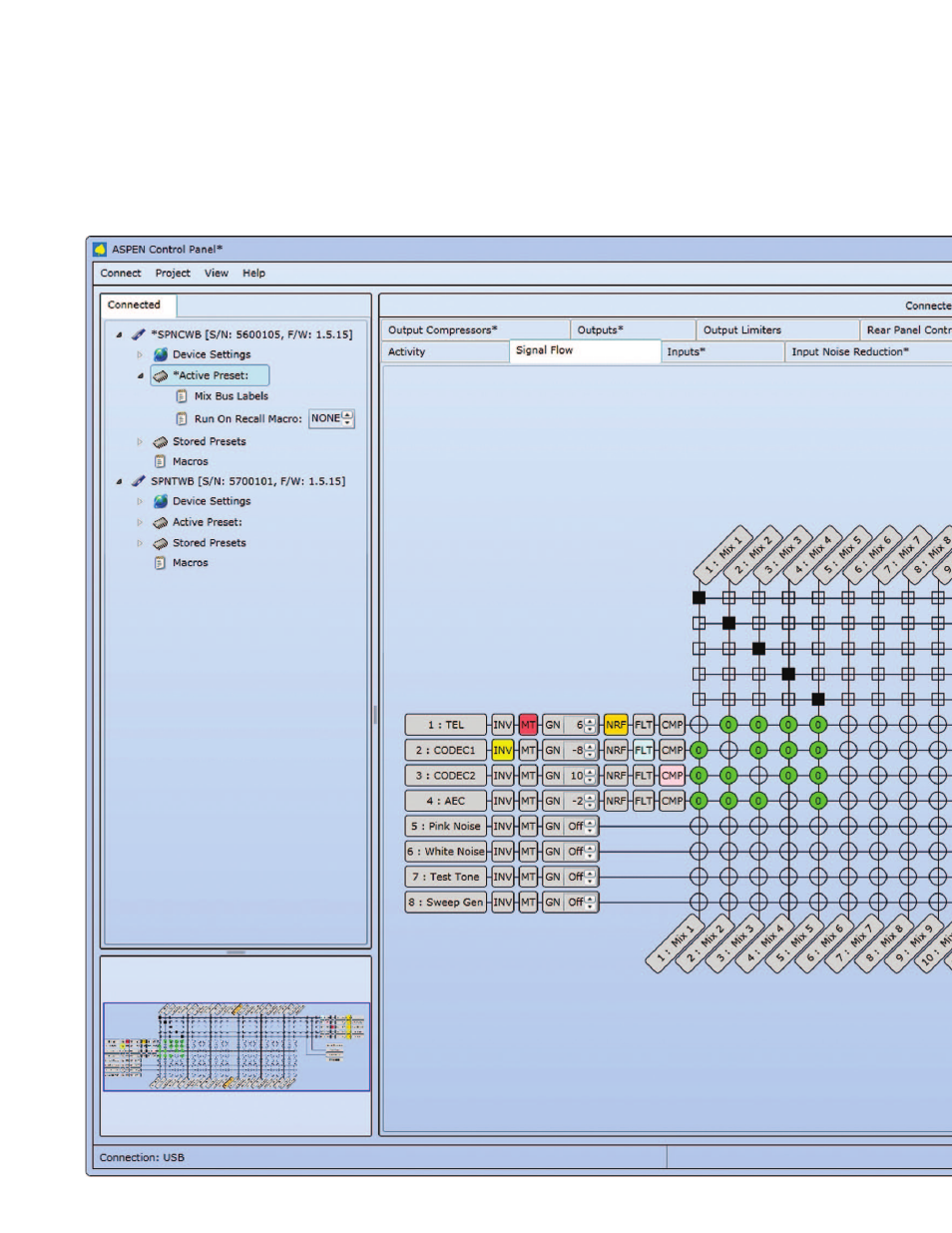Click the black square matrix node under Mix 4
This screenshot has height=1233, width=952.
click(788, 674)
